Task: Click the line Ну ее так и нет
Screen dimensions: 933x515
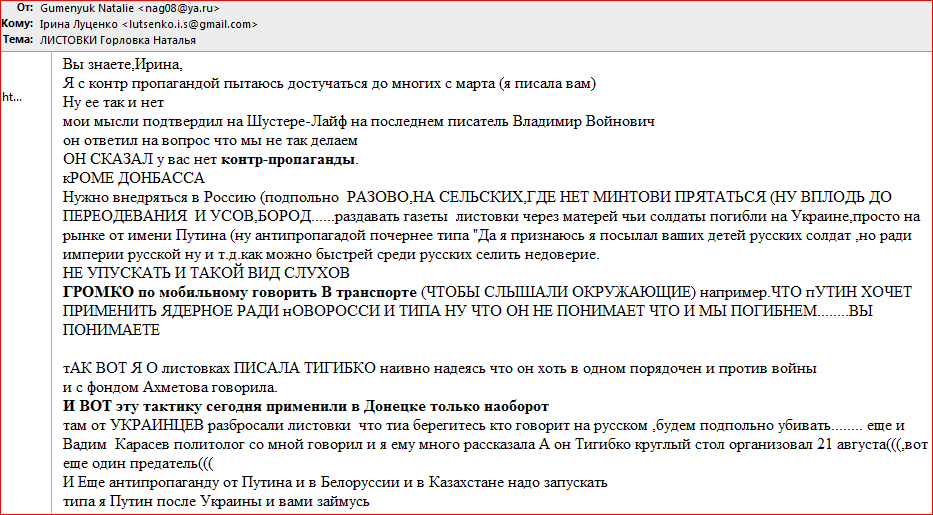Action: point(113,102)
